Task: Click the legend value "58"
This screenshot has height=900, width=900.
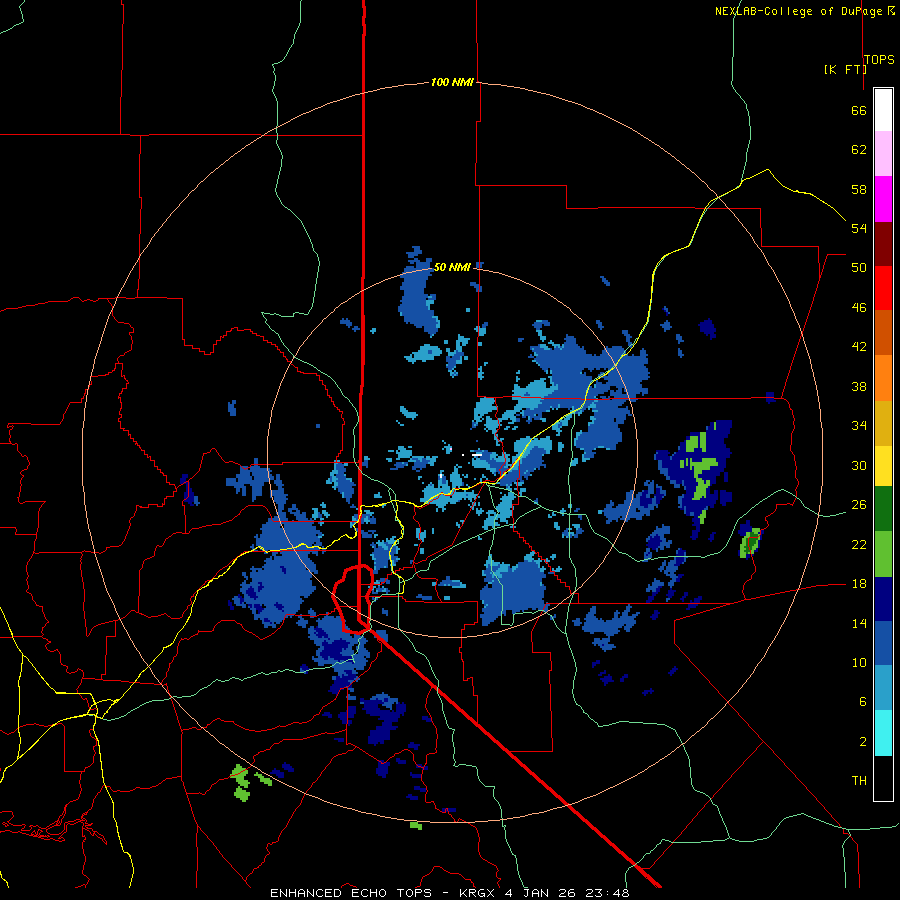Action: click(x=859, y=189)
